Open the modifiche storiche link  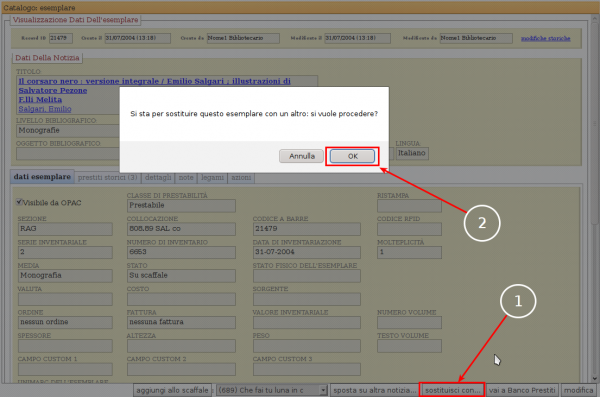pos(546,38)
